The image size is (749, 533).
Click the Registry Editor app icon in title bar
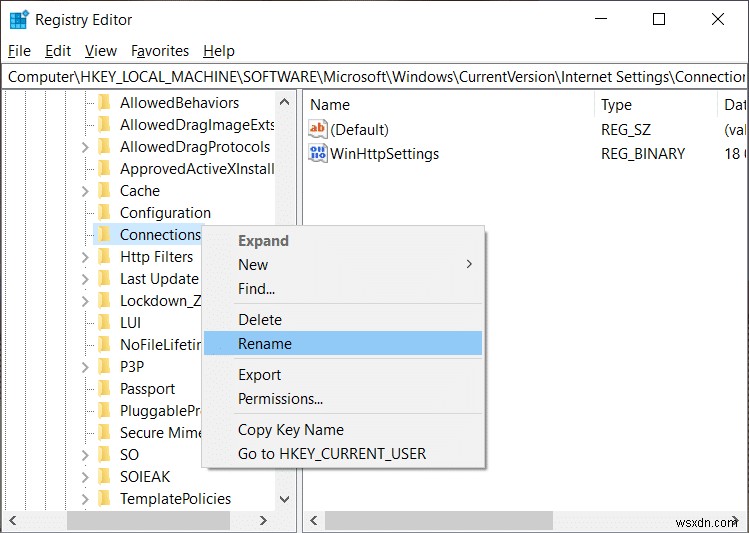(19, 20)
